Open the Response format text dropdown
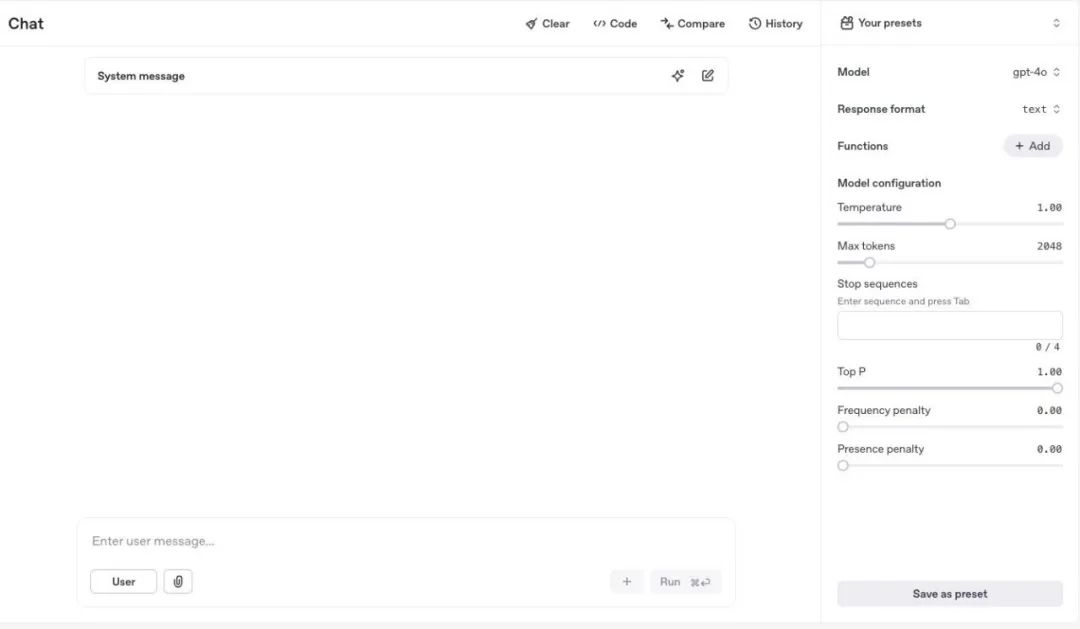The image size is (1080, 629). coord(1041,109)
